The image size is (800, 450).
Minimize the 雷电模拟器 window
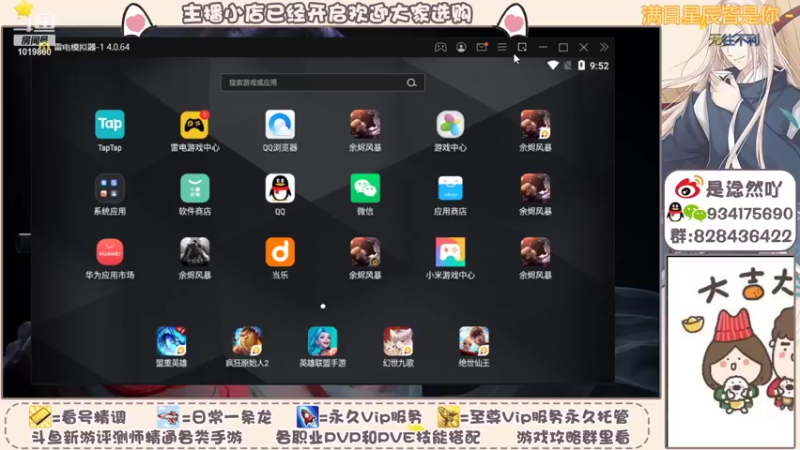543,47
